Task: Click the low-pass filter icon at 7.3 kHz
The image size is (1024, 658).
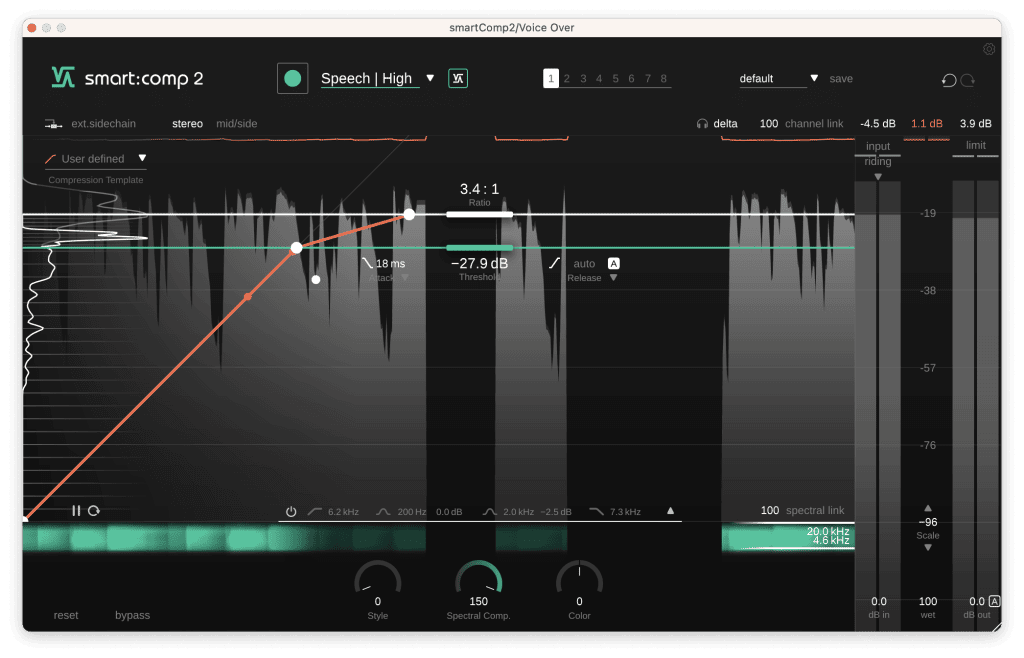Action: (594, 511)
